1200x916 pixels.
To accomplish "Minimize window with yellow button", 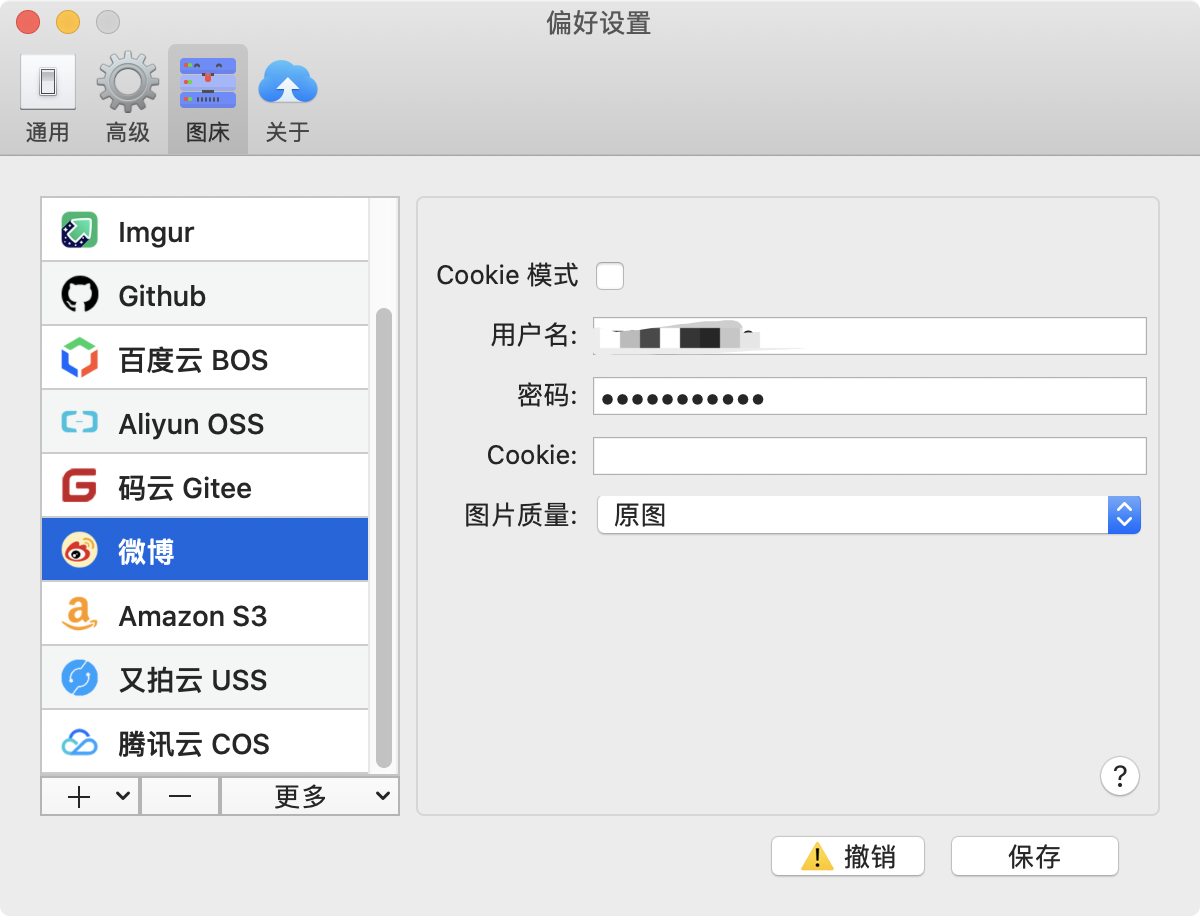I will tap(68, 21).
